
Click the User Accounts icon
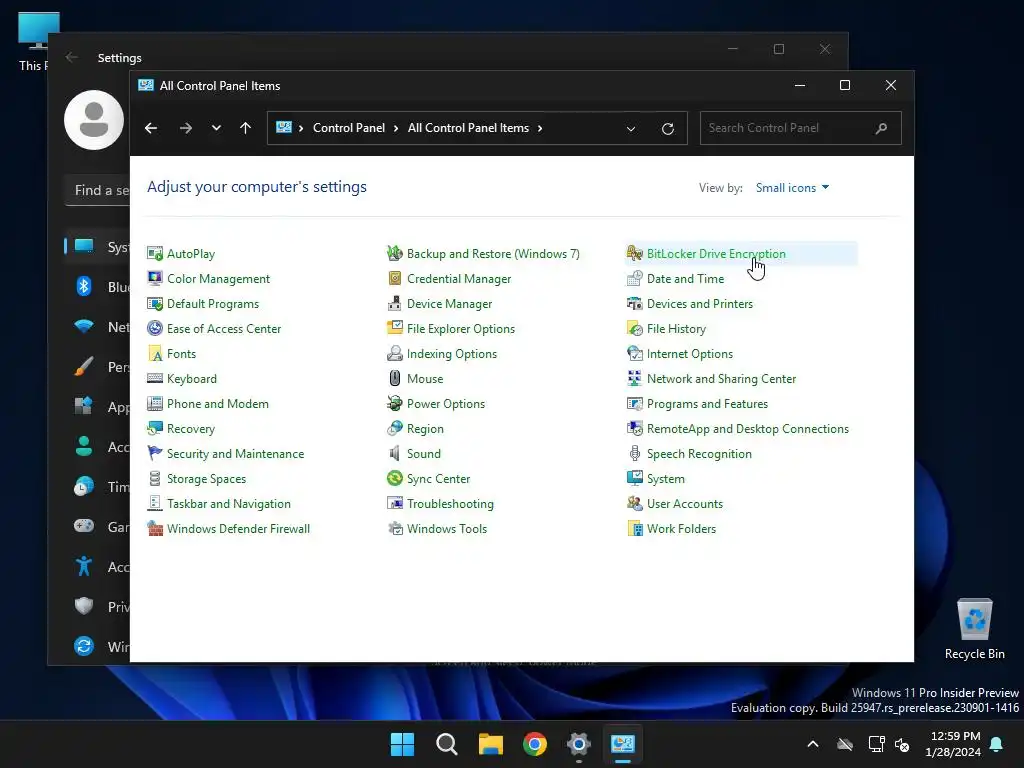[x=635, y=504]
